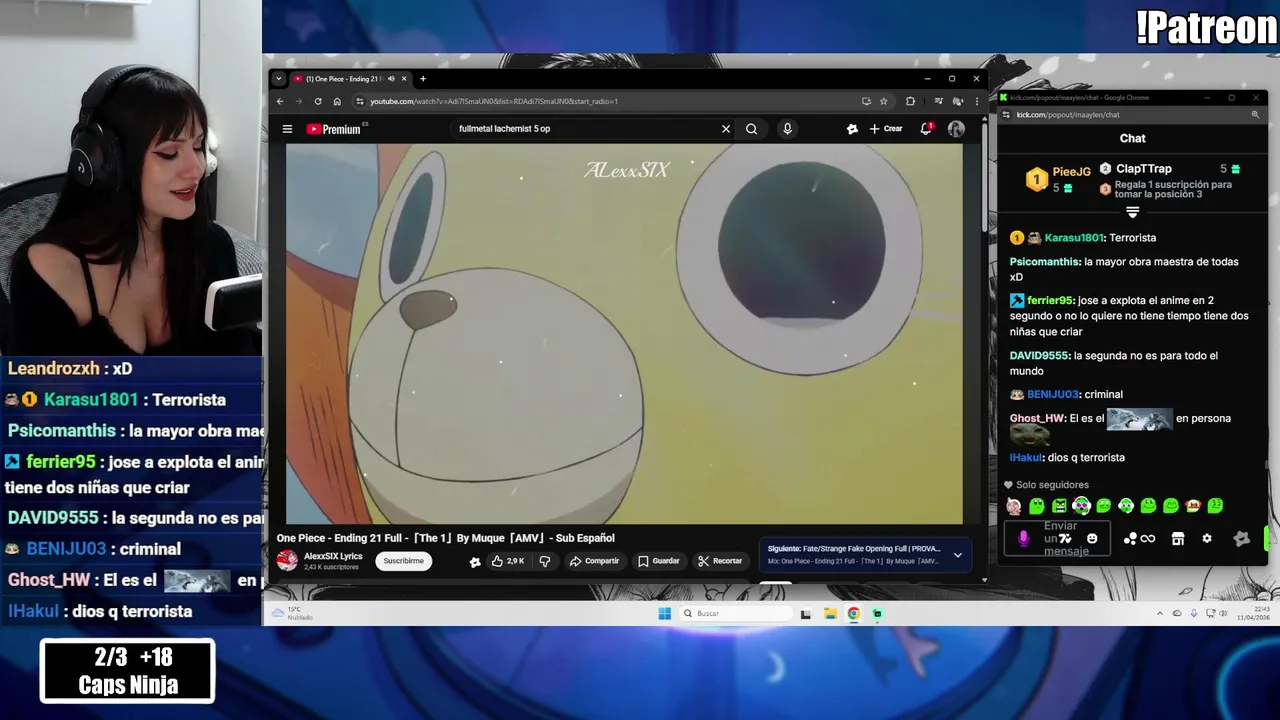1280x720 pixels.
Task: Subscribe via the Suscribirme button
Action: click(404, 561)
